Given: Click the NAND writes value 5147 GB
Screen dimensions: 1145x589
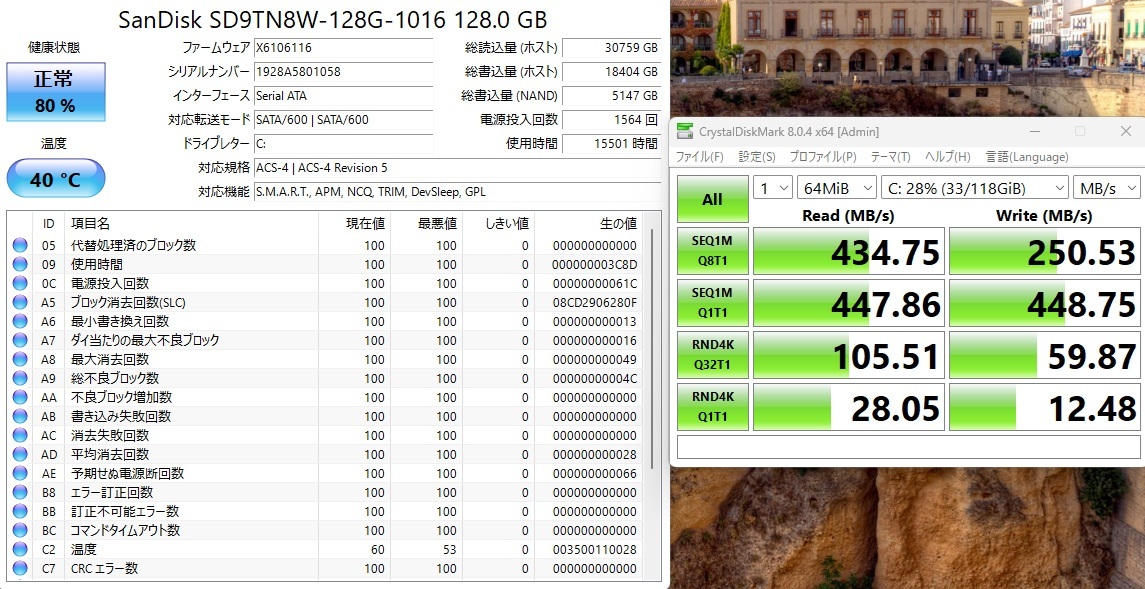Looking at the screenshot, I should [612, 96].
